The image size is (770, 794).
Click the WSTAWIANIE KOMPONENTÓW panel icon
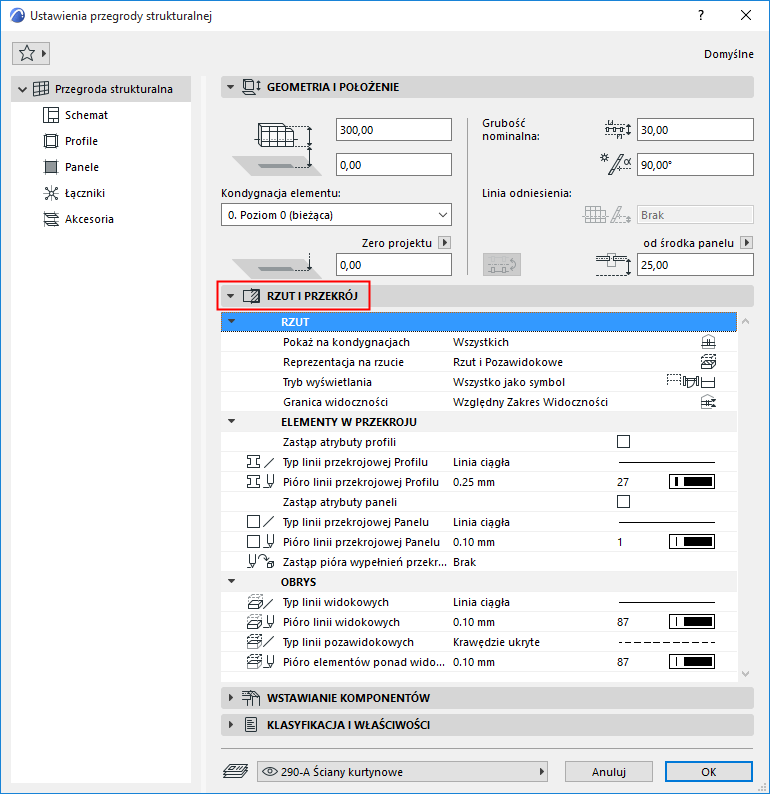click(251, 698)
